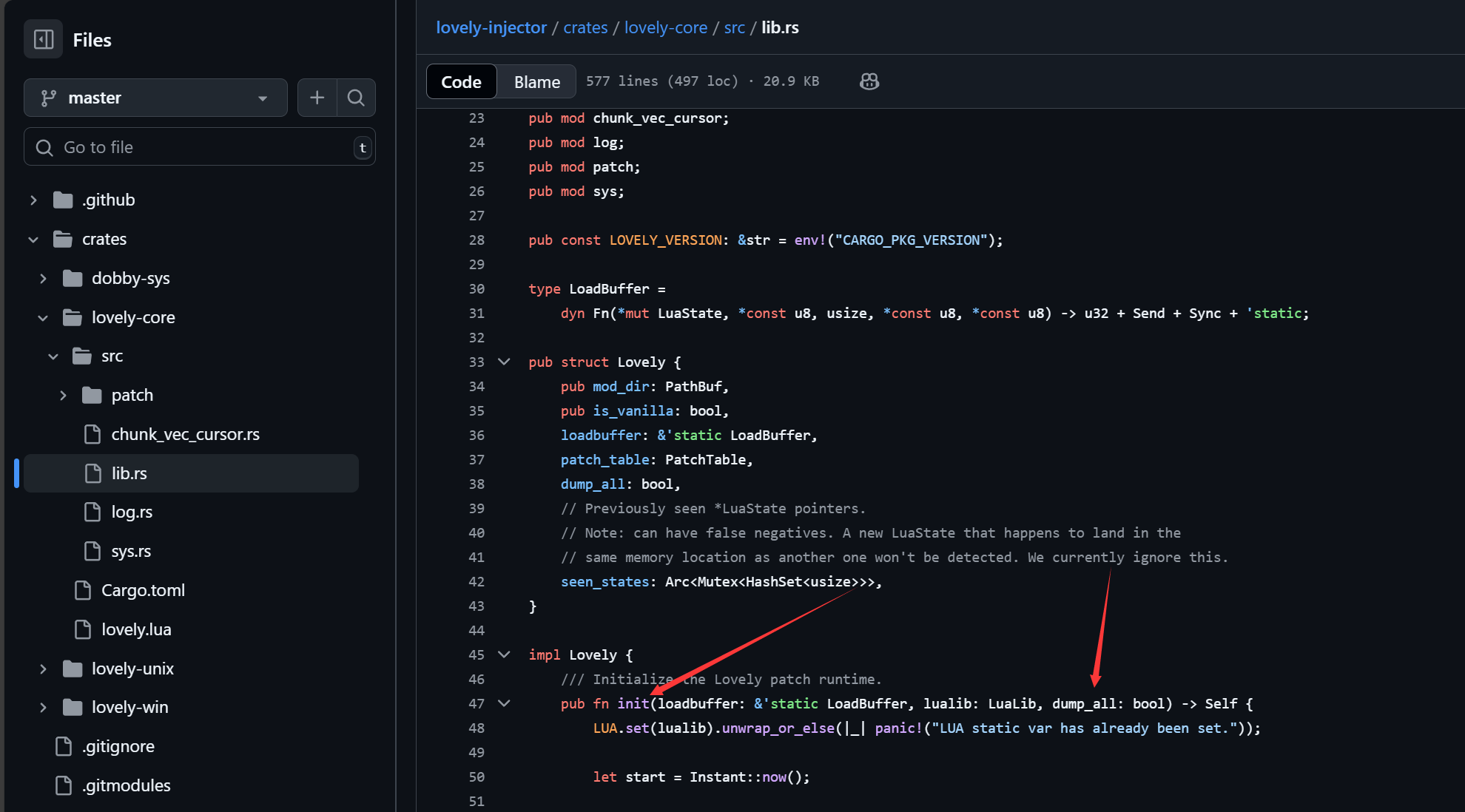Open log.rs file
This screenshot has width=1465, height=812.
tap(132, 512)
